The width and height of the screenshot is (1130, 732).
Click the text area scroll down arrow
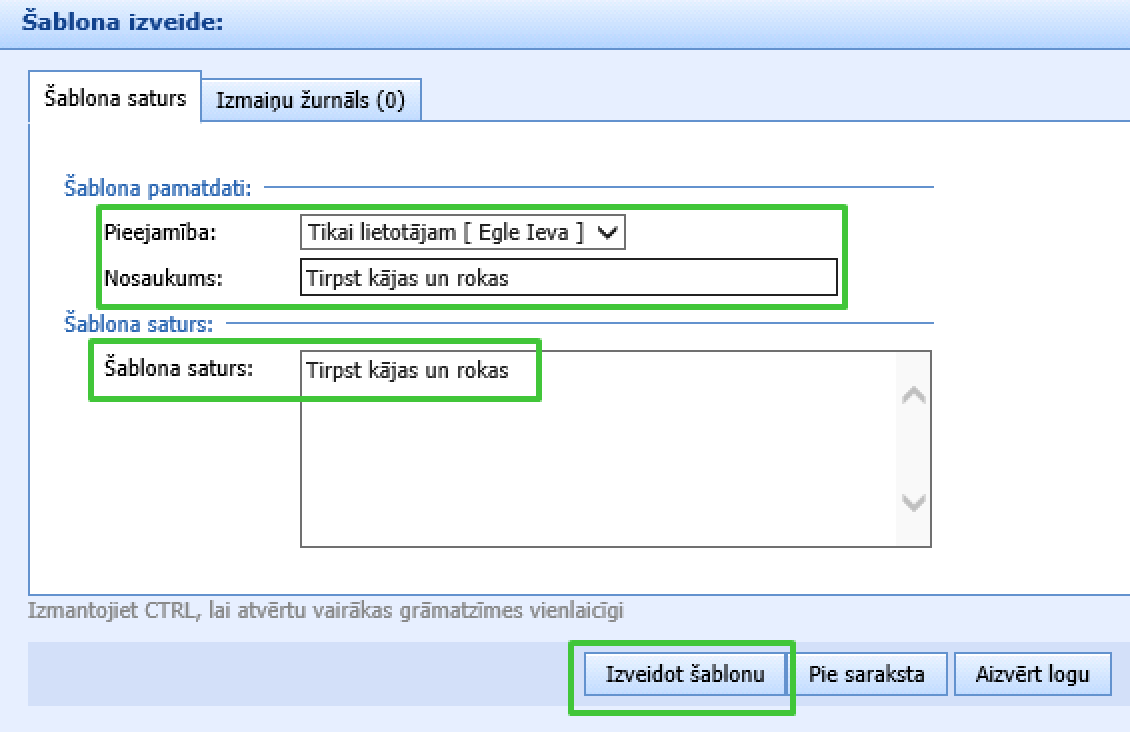pyautogui.click(x=913, y=502)
